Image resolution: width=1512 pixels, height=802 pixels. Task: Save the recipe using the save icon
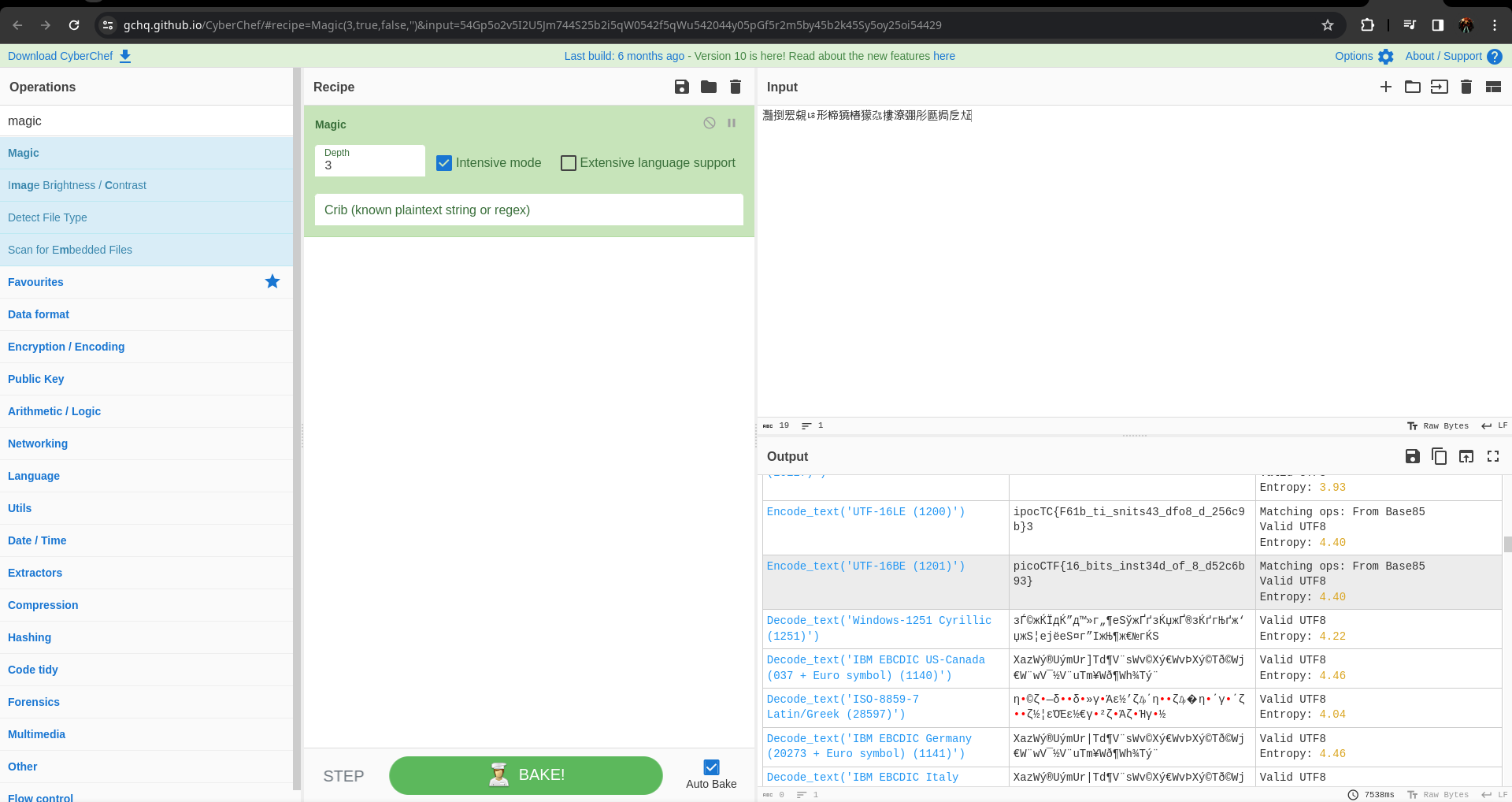(x=681, y=87)
